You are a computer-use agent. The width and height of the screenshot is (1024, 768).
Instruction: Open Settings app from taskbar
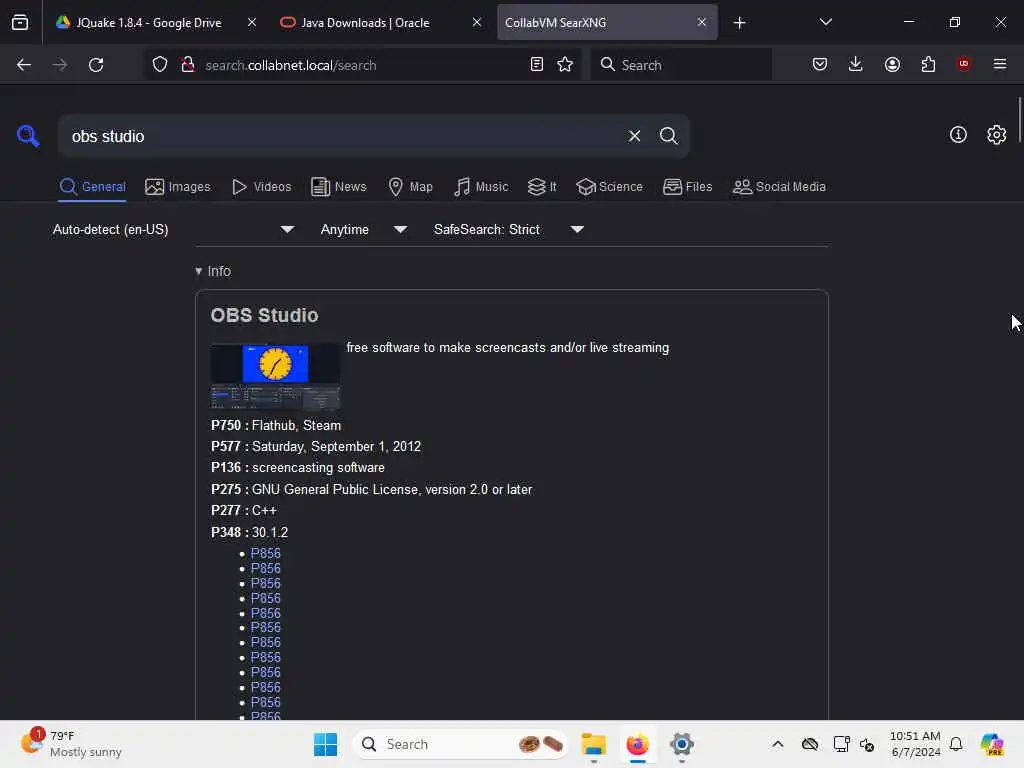(681, 744)
